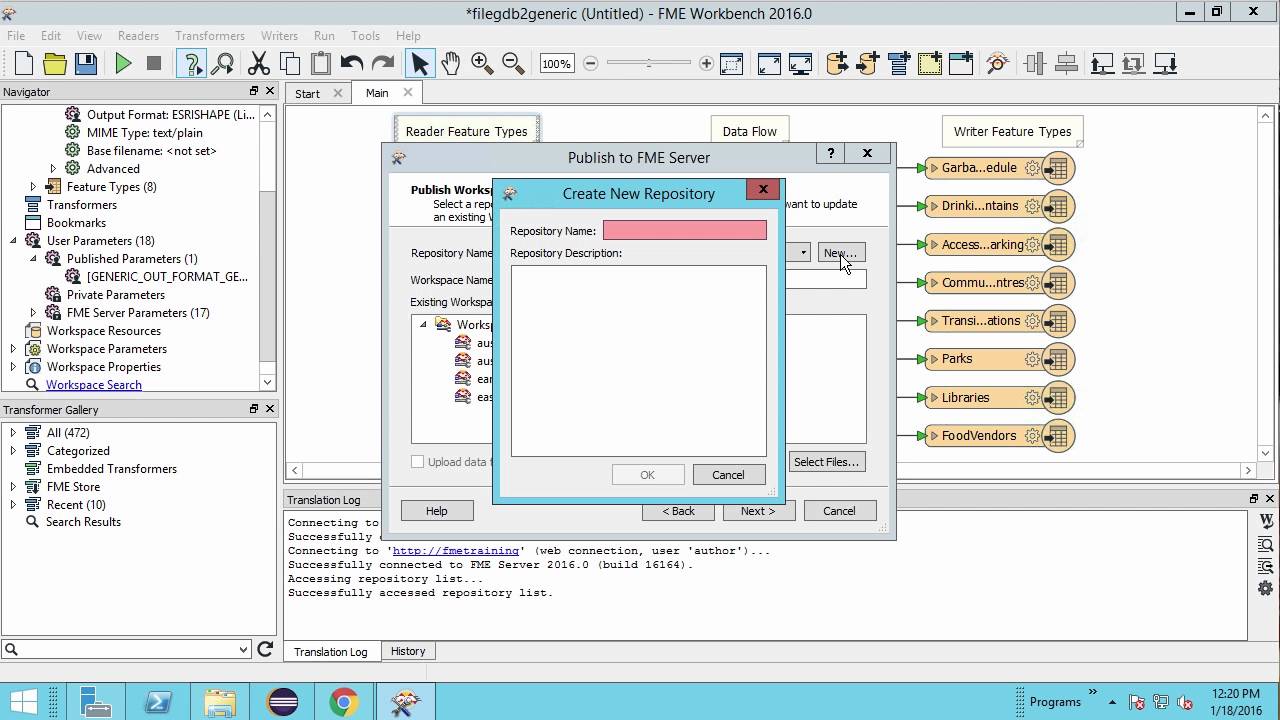Open Garba...edule writer feature type properties gear
Screen dimensions: 1280x720
(x=1033, y=168)
